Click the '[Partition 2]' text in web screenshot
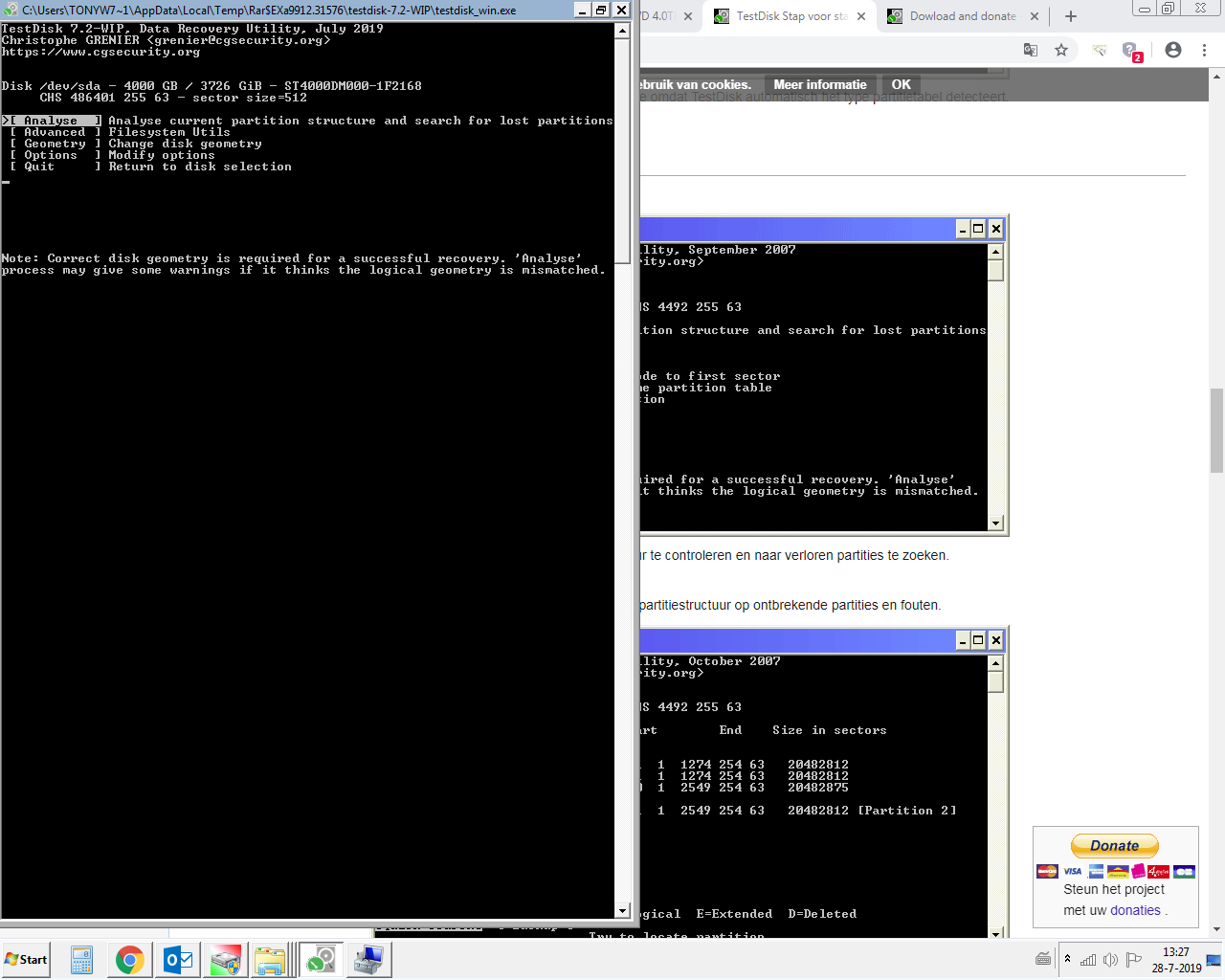 coord(906,811)
